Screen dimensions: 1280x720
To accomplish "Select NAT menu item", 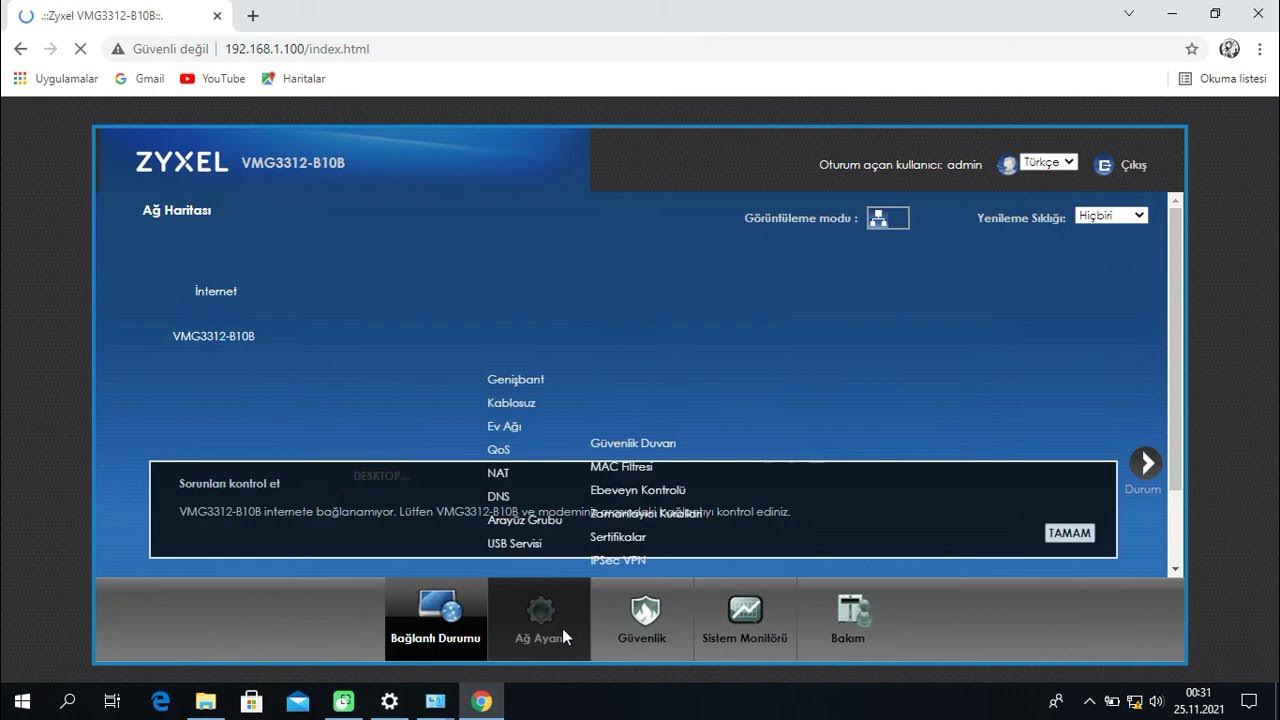I will click(x=498, y=473).
